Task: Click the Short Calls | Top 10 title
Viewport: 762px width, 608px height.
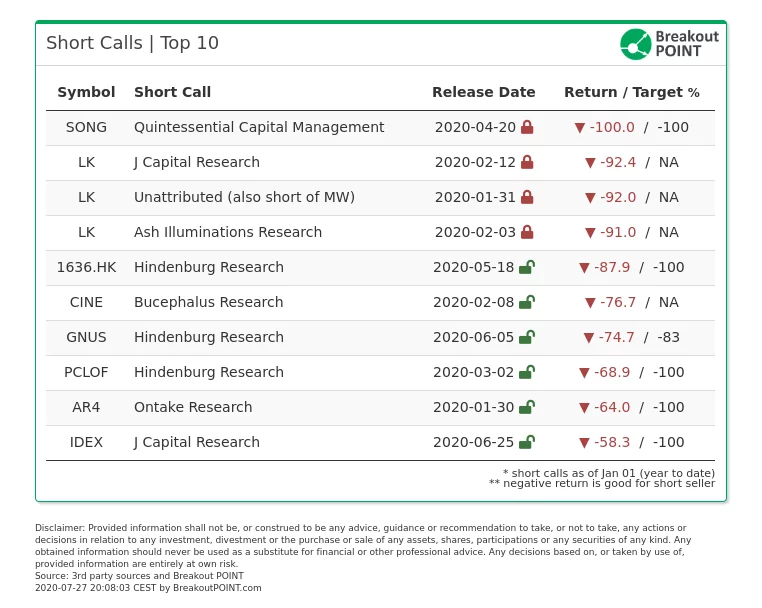Action: click(132, 43)
